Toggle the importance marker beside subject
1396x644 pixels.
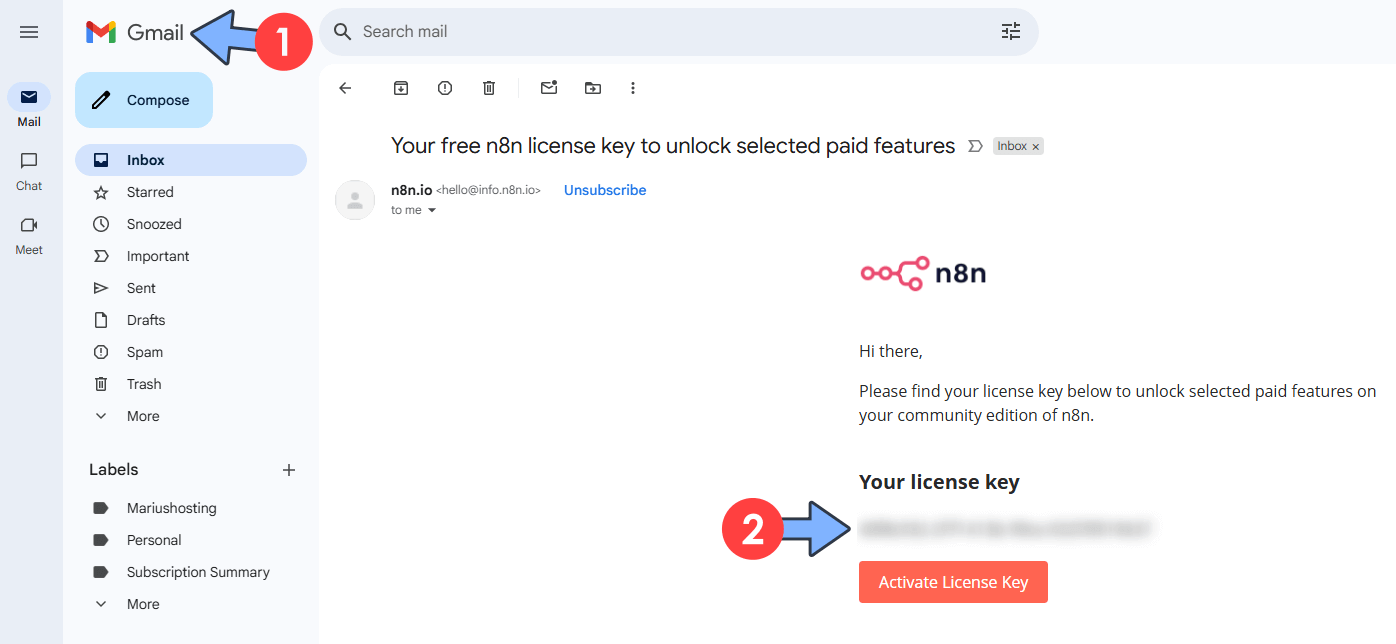(976, 146)
